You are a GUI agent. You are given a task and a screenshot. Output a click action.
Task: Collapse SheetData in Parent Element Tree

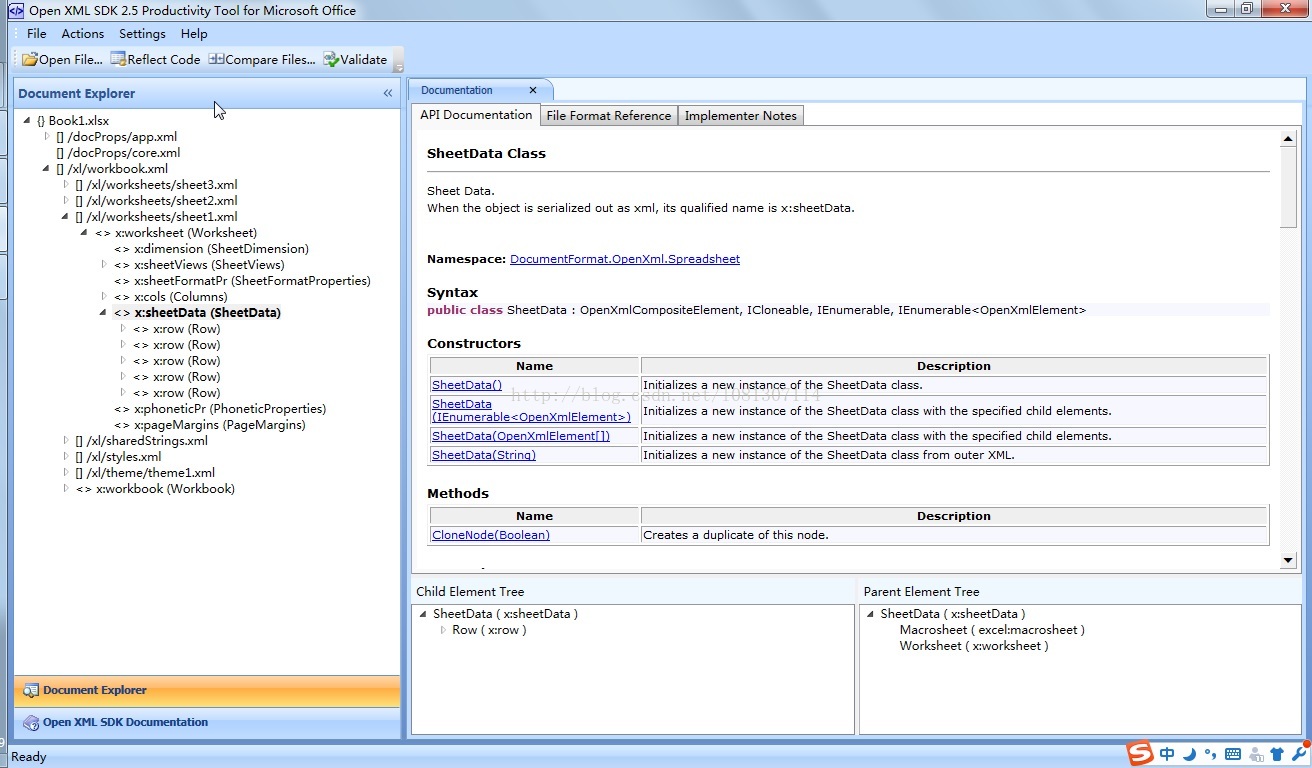click(872, 614)
